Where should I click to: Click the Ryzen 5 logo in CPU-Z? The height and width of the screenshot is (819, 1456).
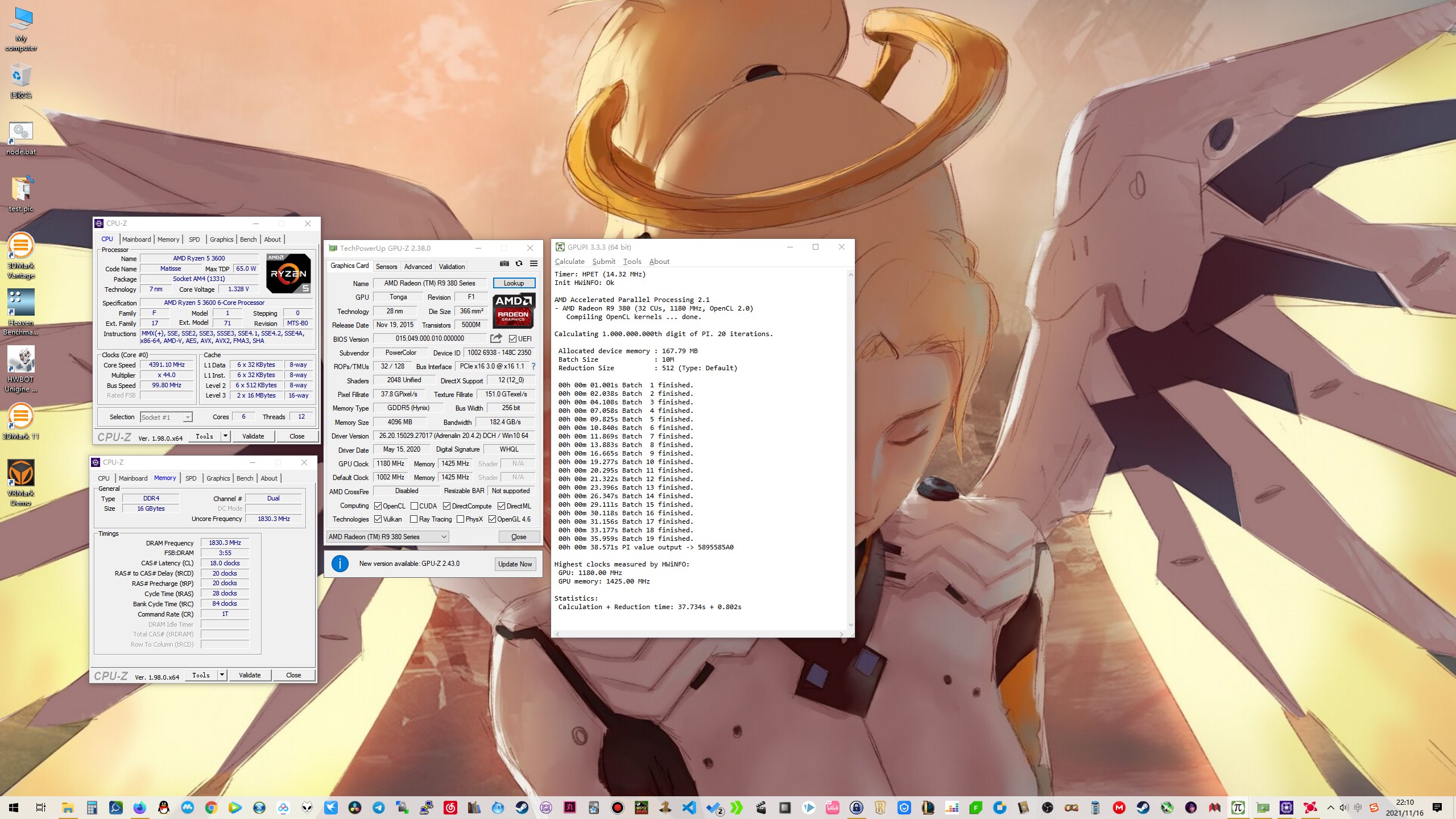(288, 274)
